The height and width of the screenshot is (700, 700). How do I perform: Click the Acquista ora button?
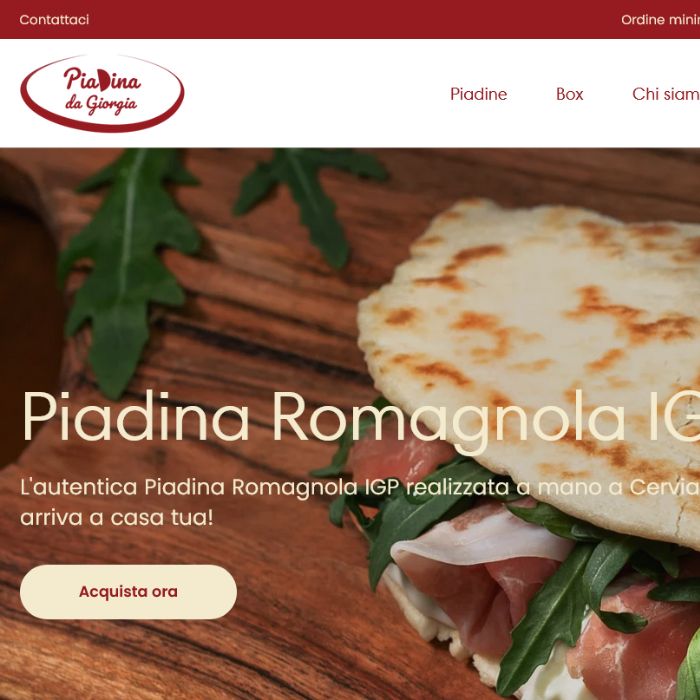coord(128,592)
